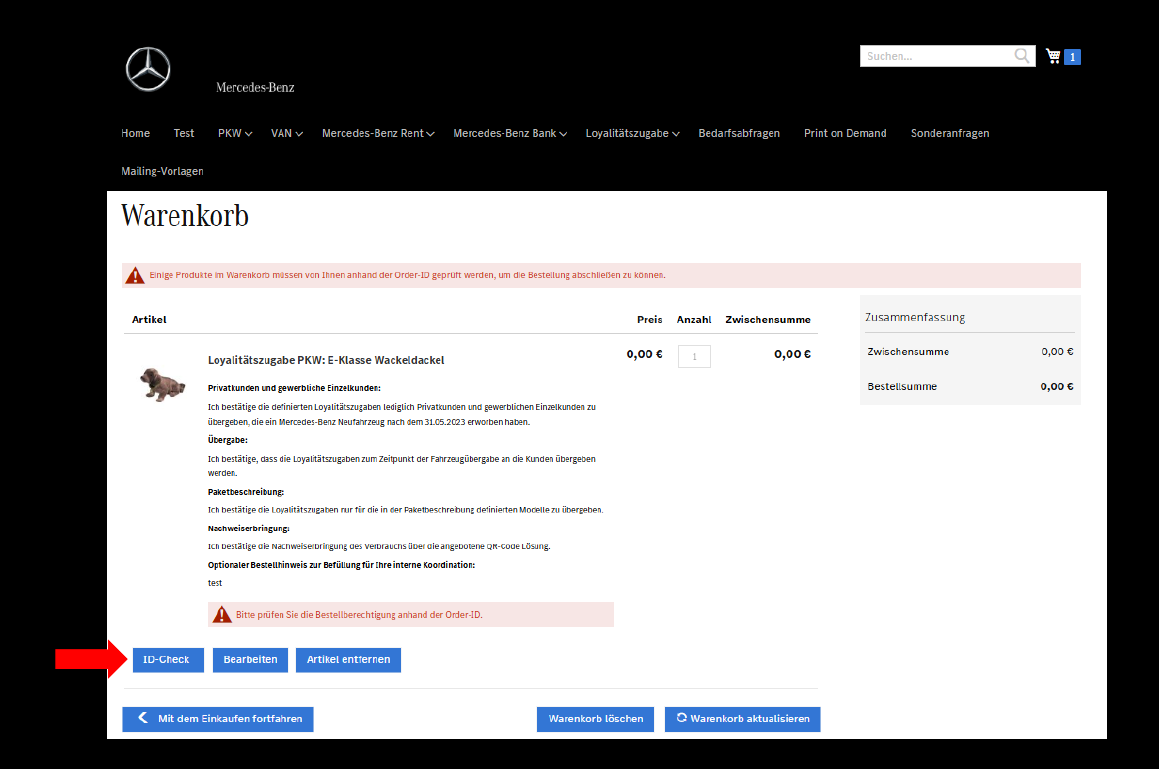Click the warning triangle beside Order-ID notice
The image size is (1159, 769).
[222, 614]
